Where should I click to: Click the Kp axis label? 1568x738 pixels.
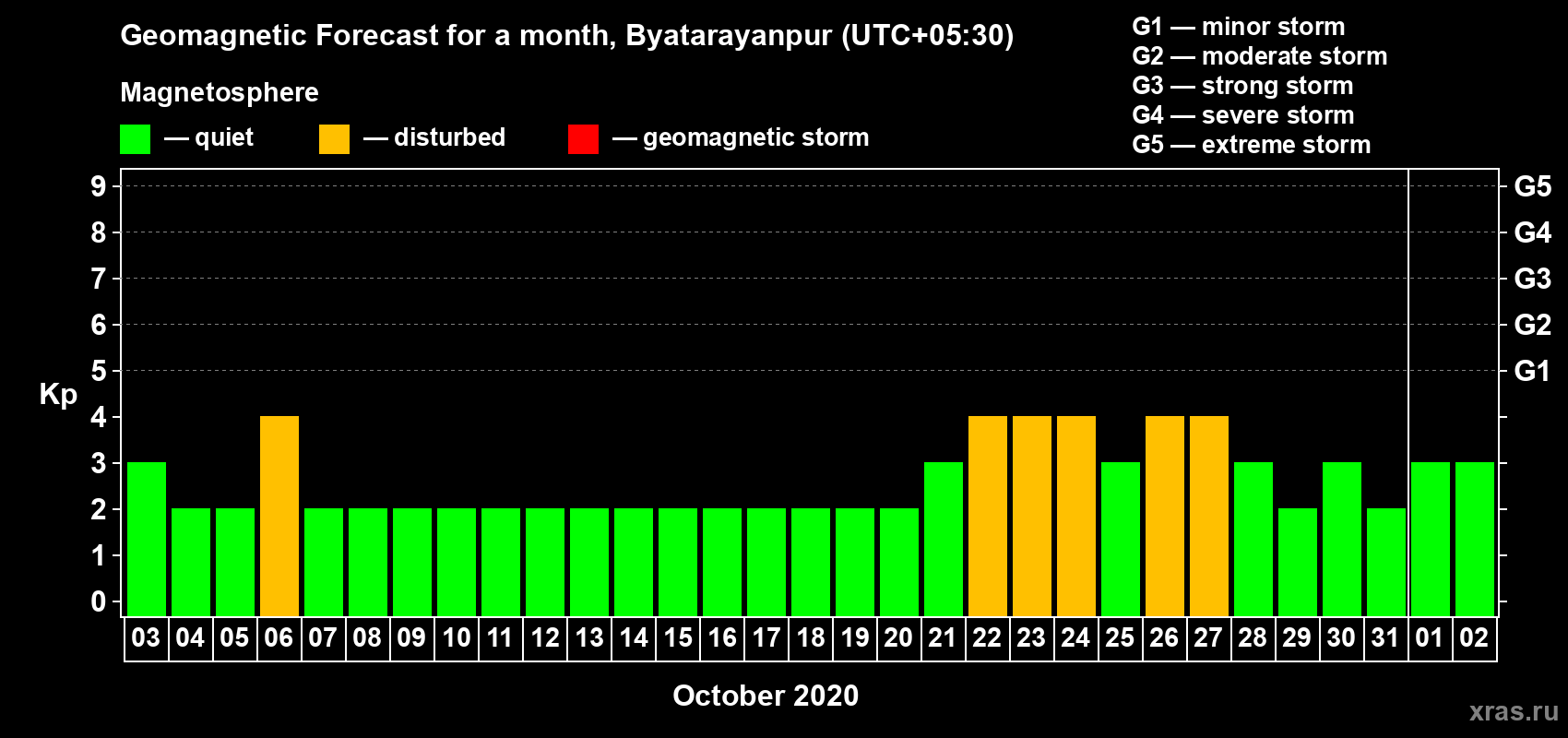[58, 395]
